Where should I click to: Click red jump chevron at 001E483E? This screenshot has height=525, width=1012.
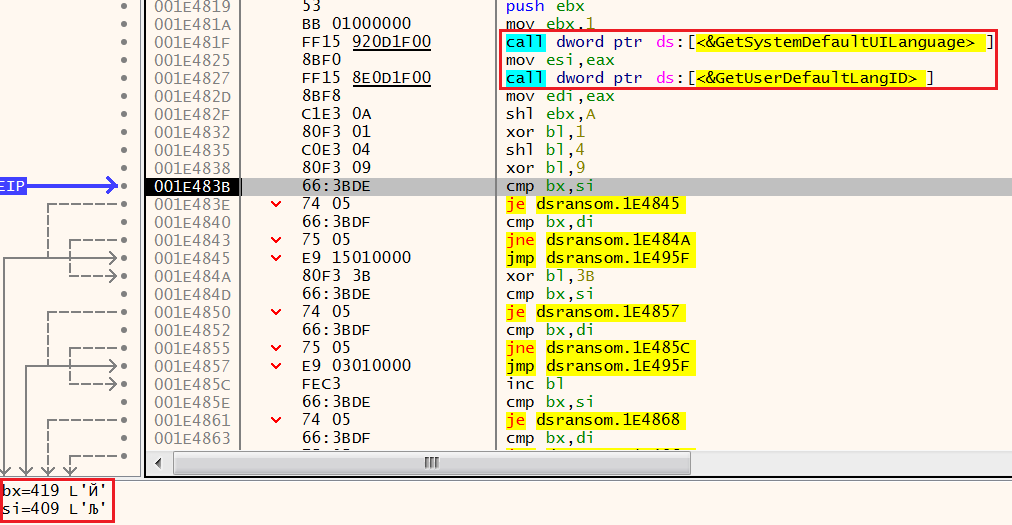pyautogui.click(x=277, y=204)
